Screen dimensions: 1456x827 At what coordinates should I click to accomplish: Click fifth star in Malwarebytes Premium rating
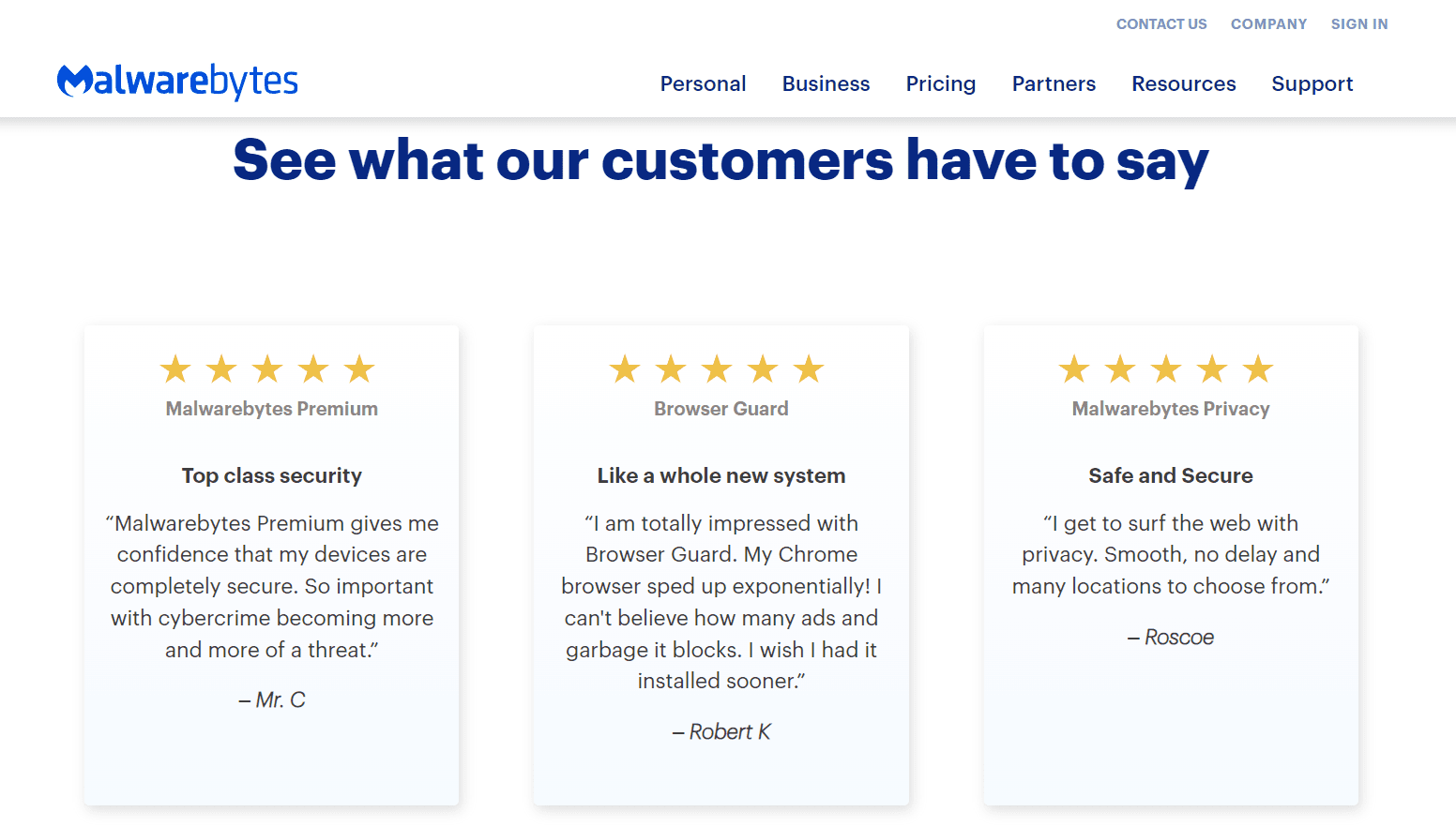pos(359,369)
